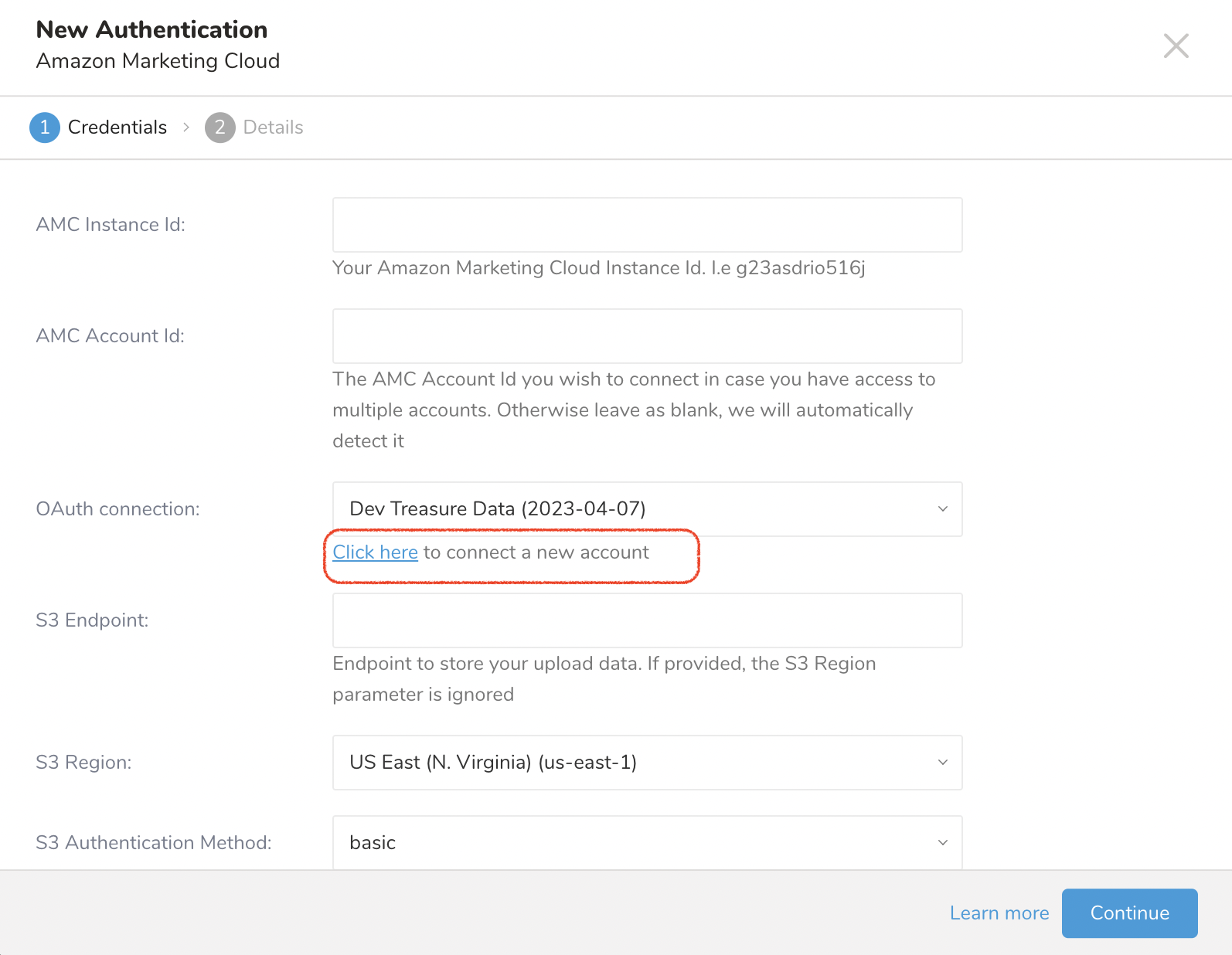This screenshot has width=1232, height=955.
Task: Switch to the Details step
Action: pyautogui.click(x=273, y=127)
